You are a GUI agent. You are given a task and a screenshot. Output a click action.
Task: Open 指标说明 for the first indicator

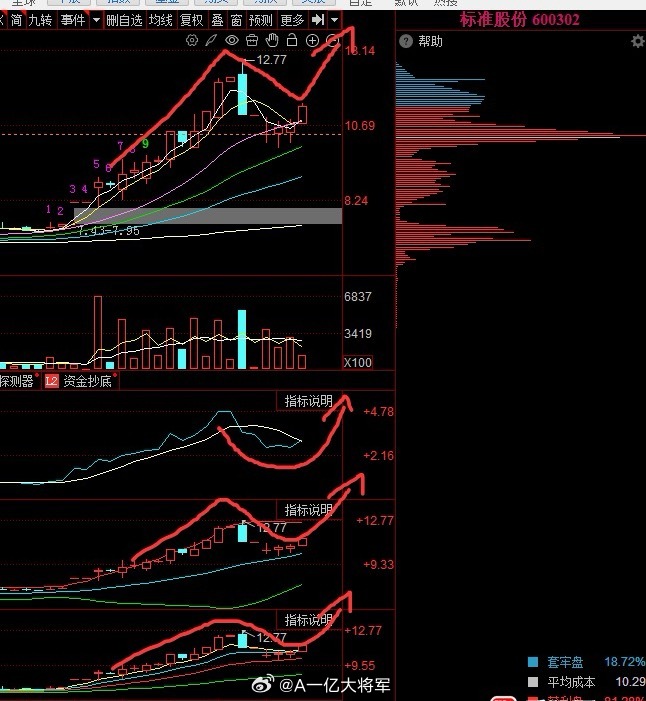308,401
